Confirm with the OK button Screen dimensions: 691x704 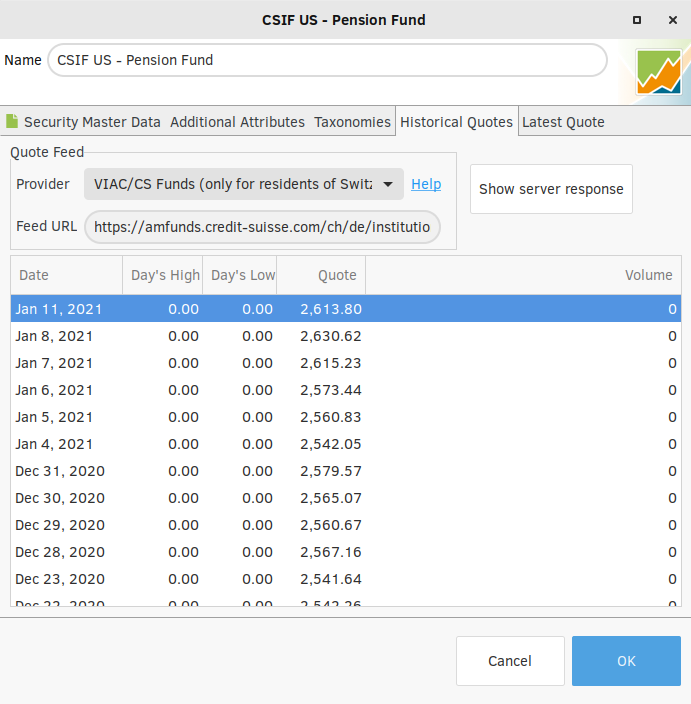click(626, 661)
